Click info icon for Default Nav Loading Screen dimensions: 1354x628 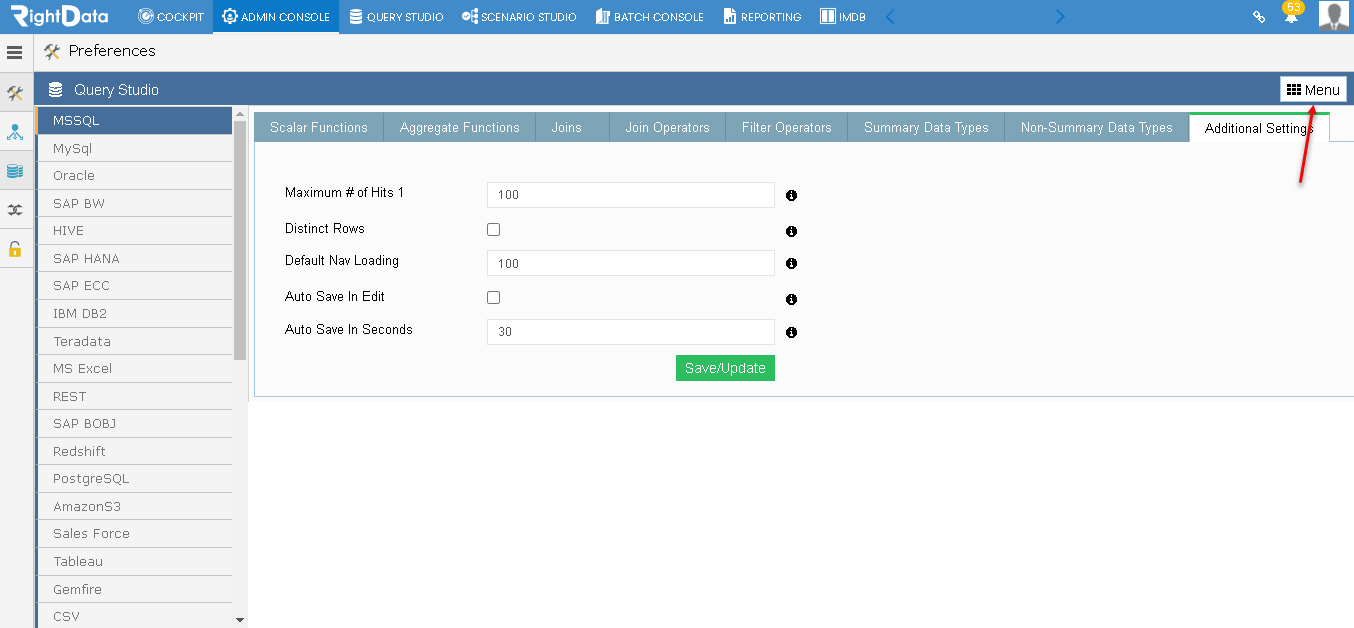click(x=791, y=264)
